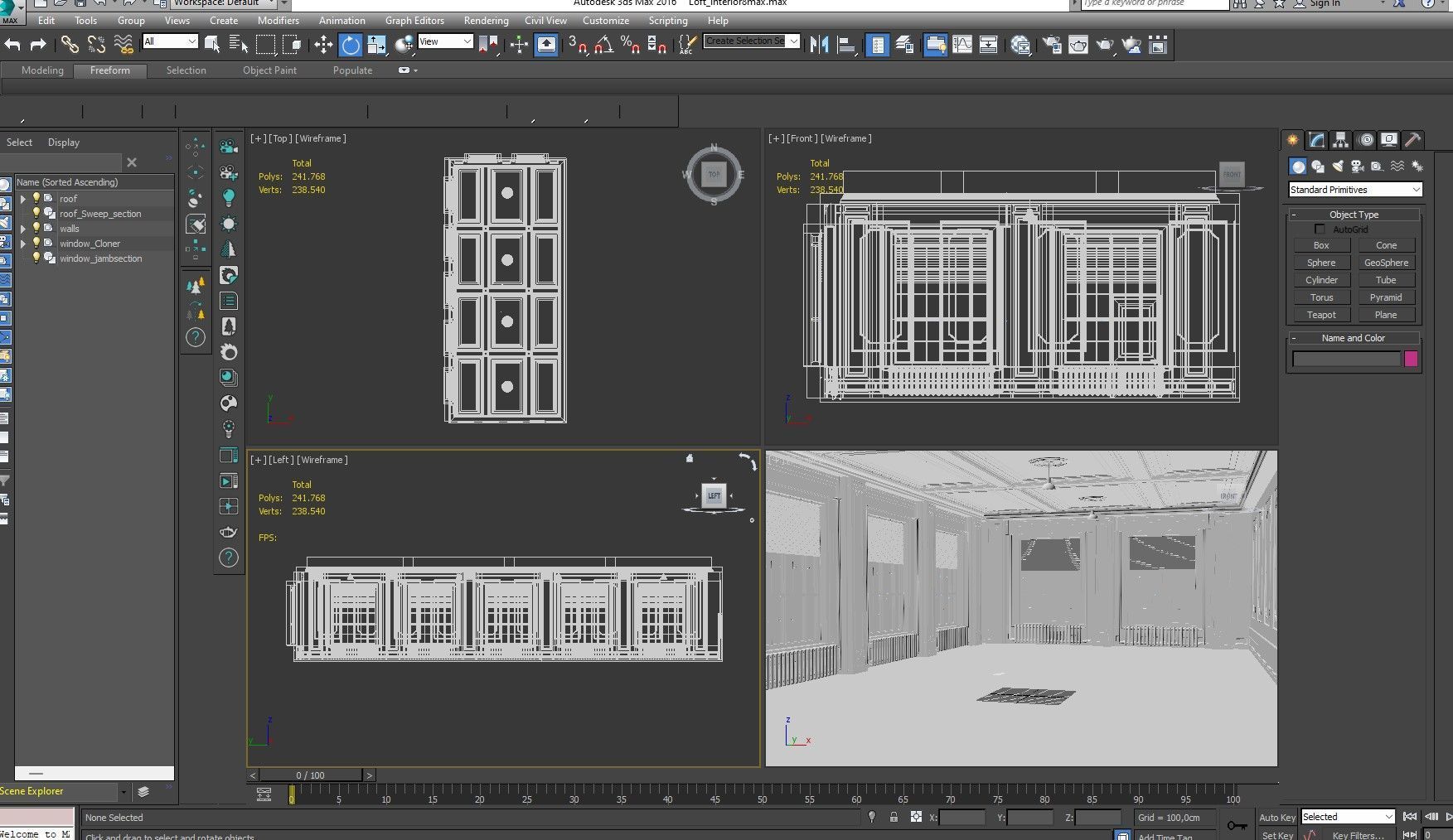Screen dimensions: 1453x840
Task: Click the Top viewport ViewCube
Action: pyautogui.click(x=714, y=174)
